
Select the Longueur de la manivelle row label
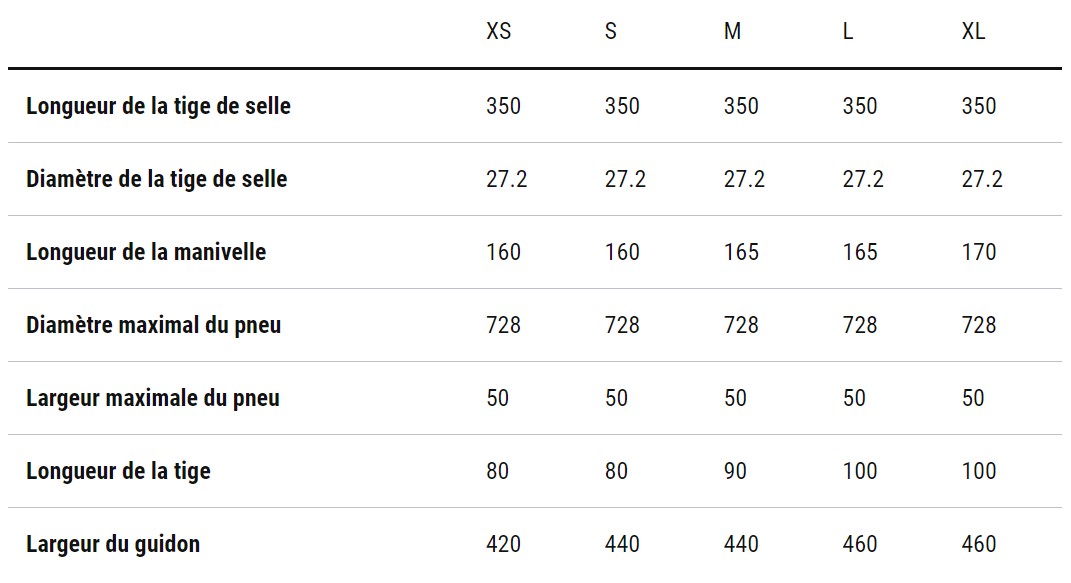click(146, 253)
